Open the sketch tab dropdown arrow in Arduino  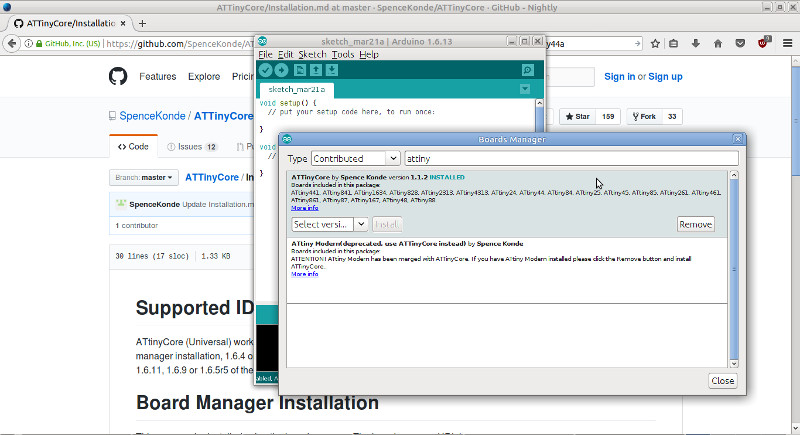pos(524,89)
